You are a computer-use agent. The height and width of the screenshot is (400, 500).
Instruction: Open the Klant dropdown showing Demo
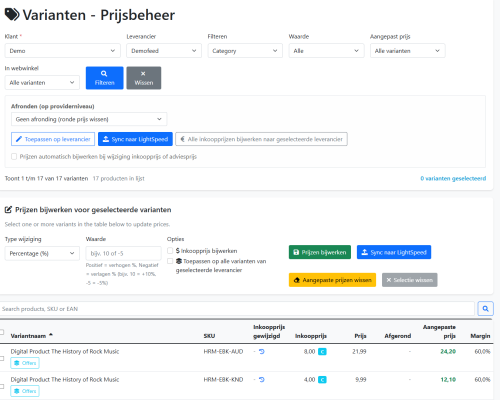62,51
